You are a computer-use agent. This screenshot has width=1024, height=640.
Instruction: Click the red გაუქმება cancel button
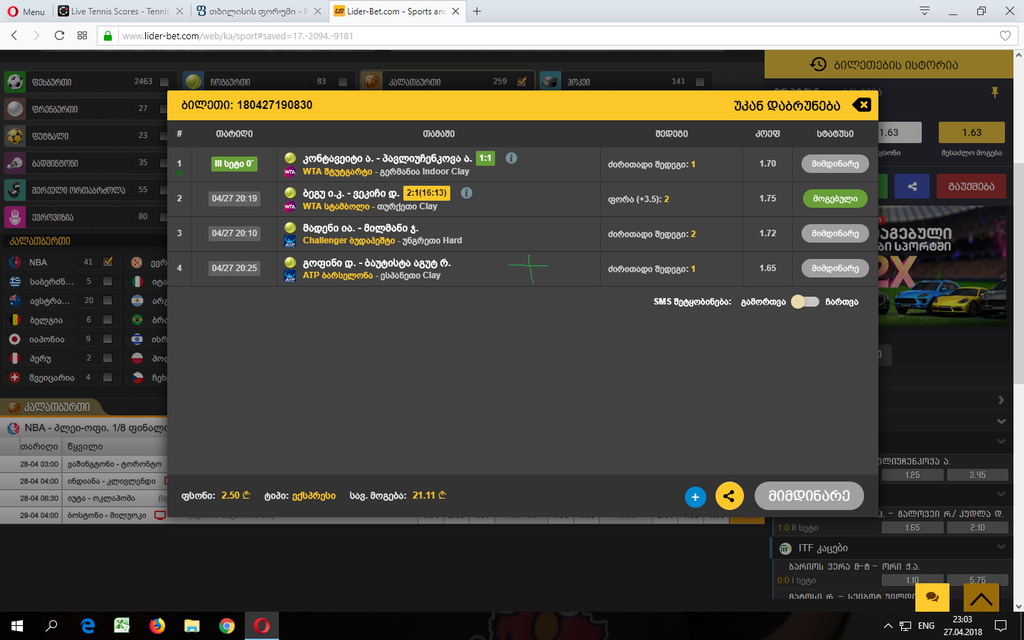[971, 186]
